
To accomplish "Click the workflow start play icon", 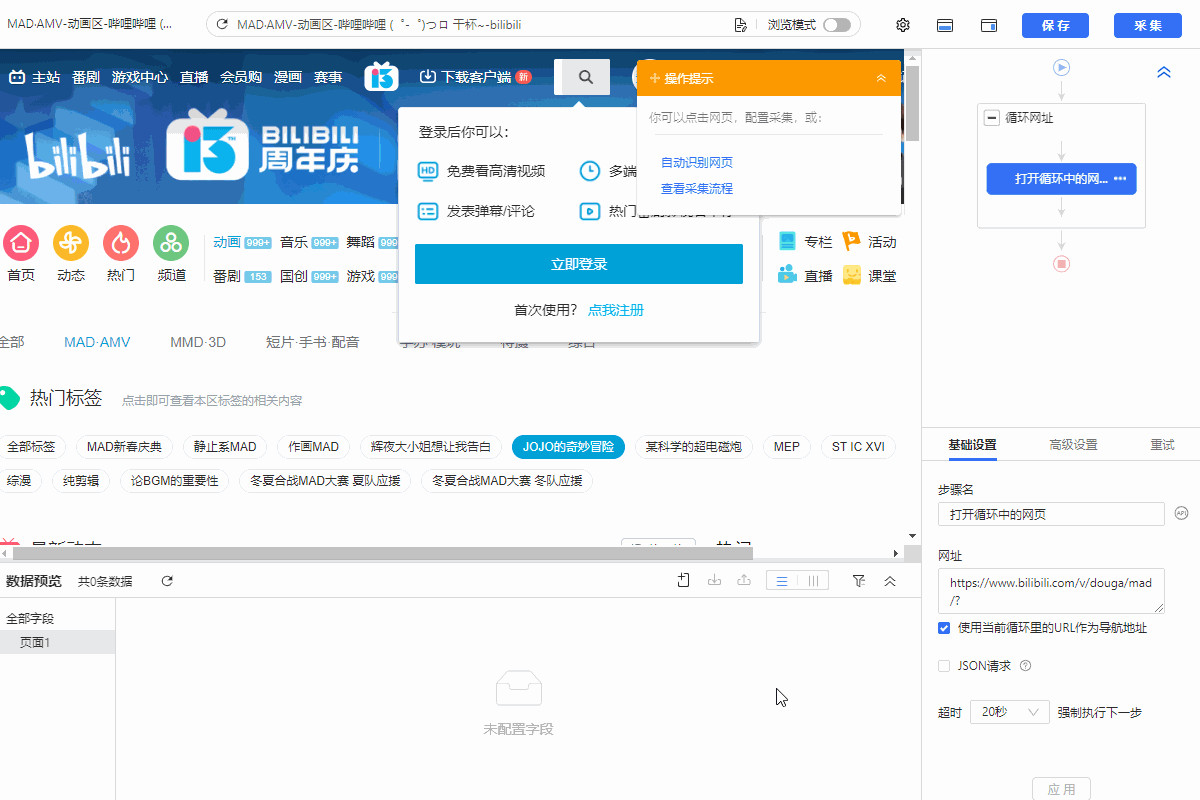I will tap(1062, 67).
